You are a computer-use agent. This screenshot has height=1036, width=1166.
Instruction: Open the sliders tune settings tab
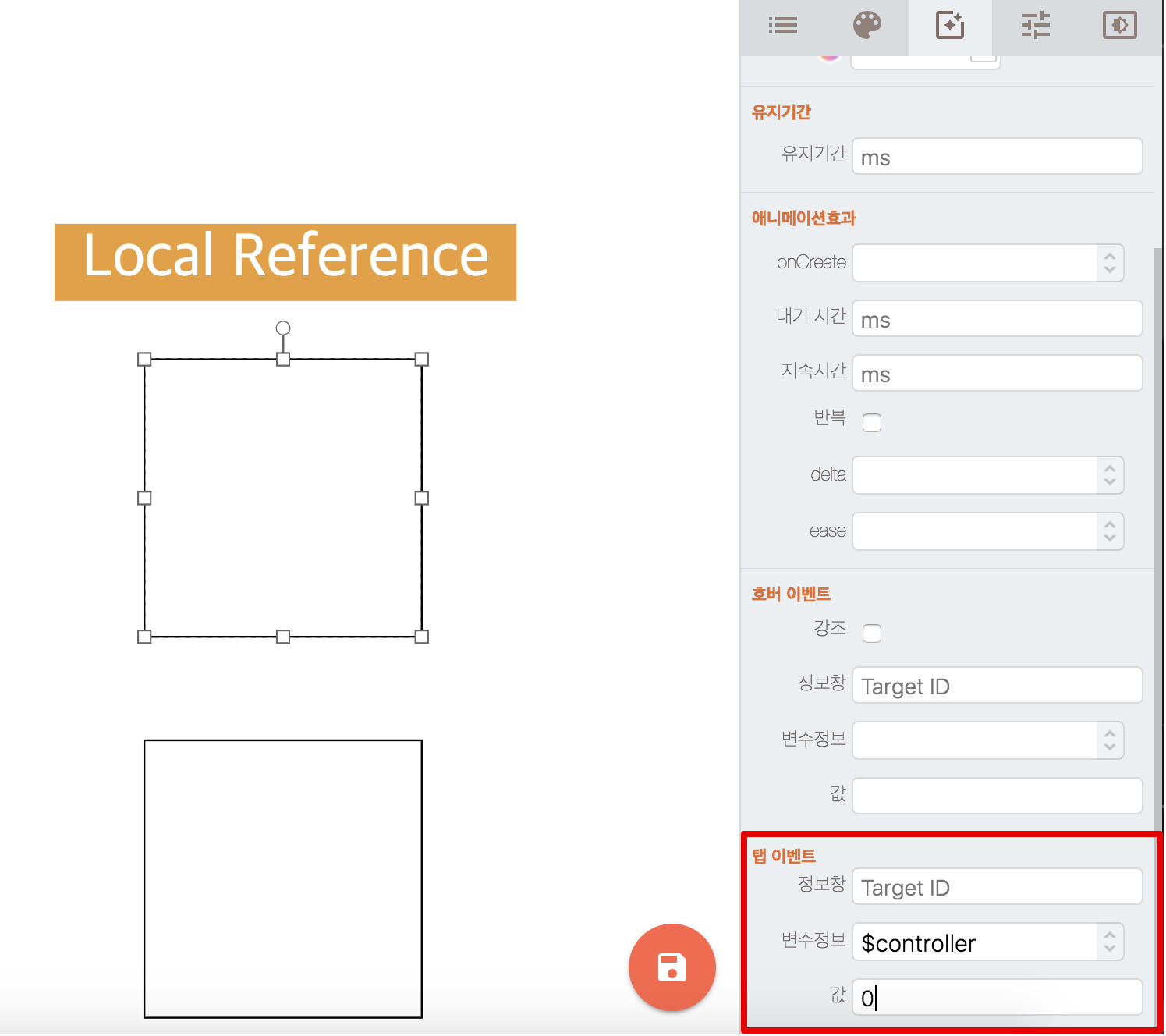(1035, 26)
